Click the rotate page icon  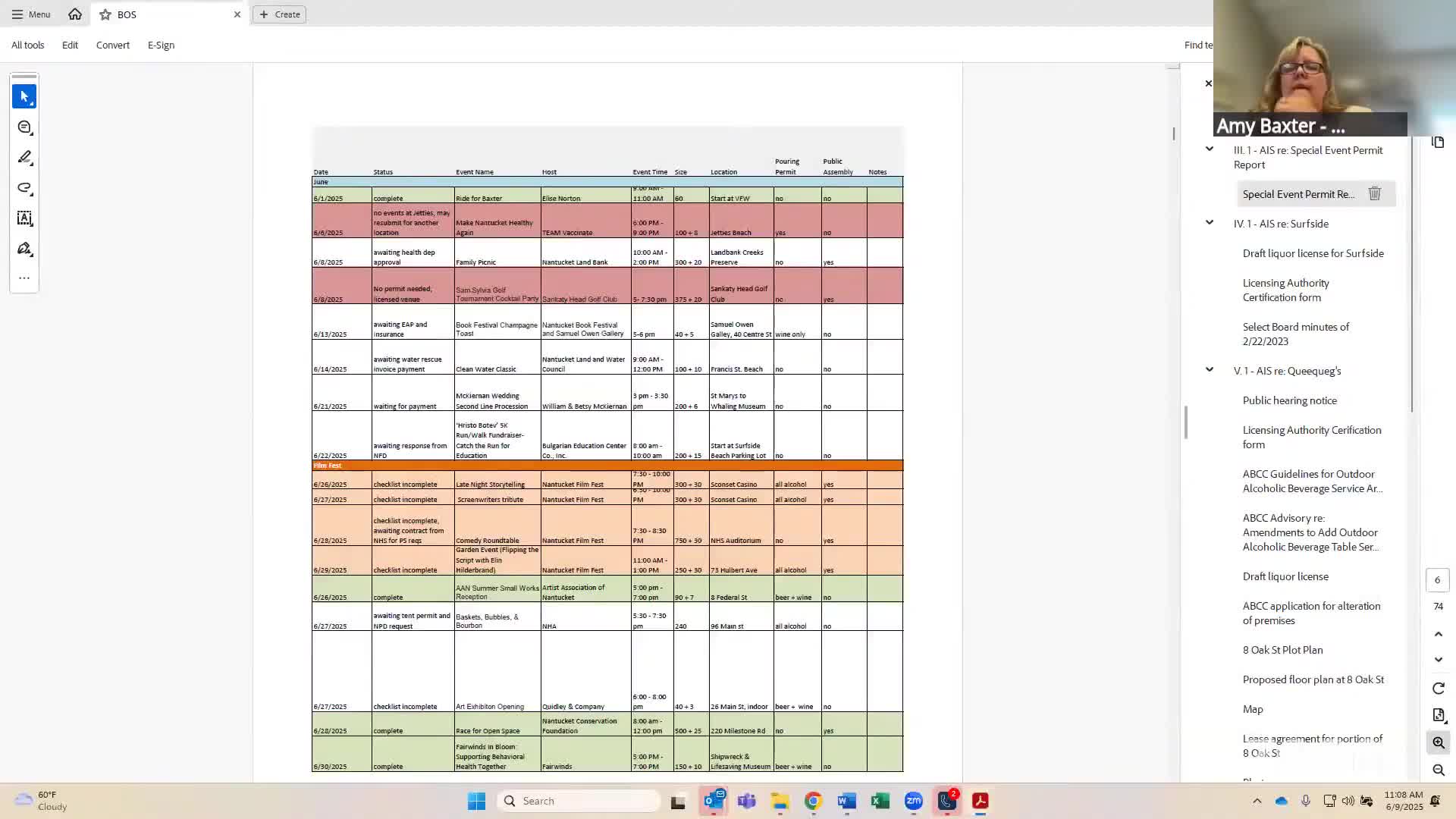[1439, 688]
